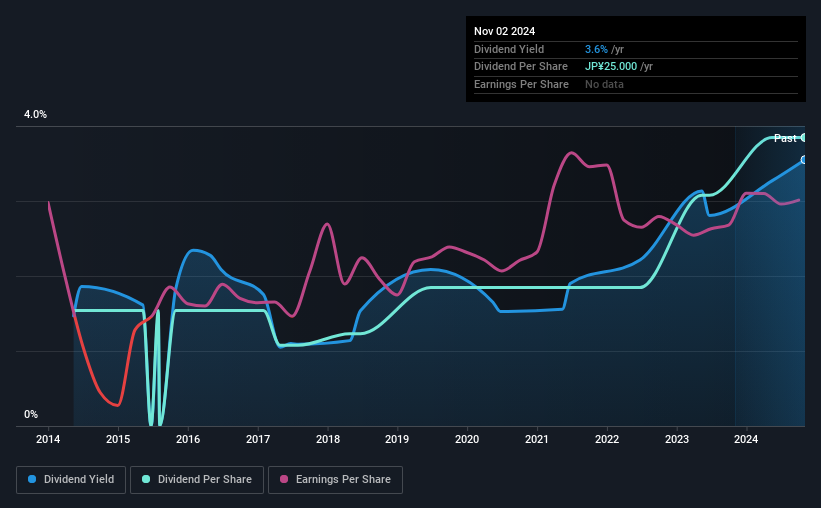821x508 pixels.
Task: Click the 2019 x-axis label
Action: pos(397,439)
